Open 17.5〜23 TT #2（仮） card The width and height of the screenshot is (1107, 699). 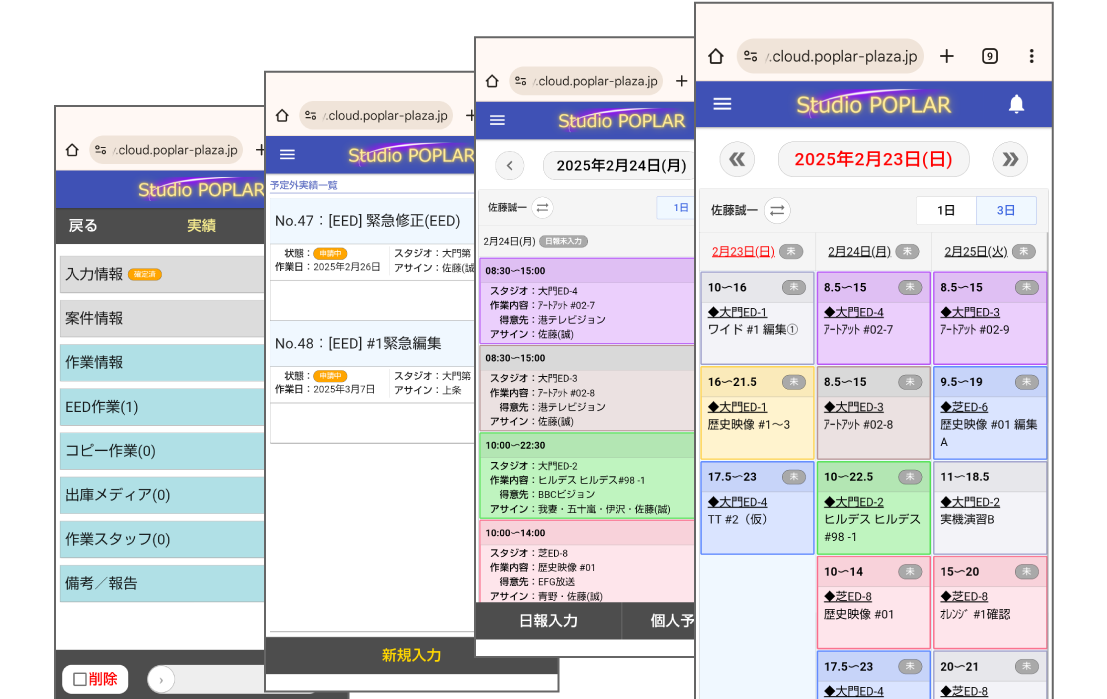(757, 507)
